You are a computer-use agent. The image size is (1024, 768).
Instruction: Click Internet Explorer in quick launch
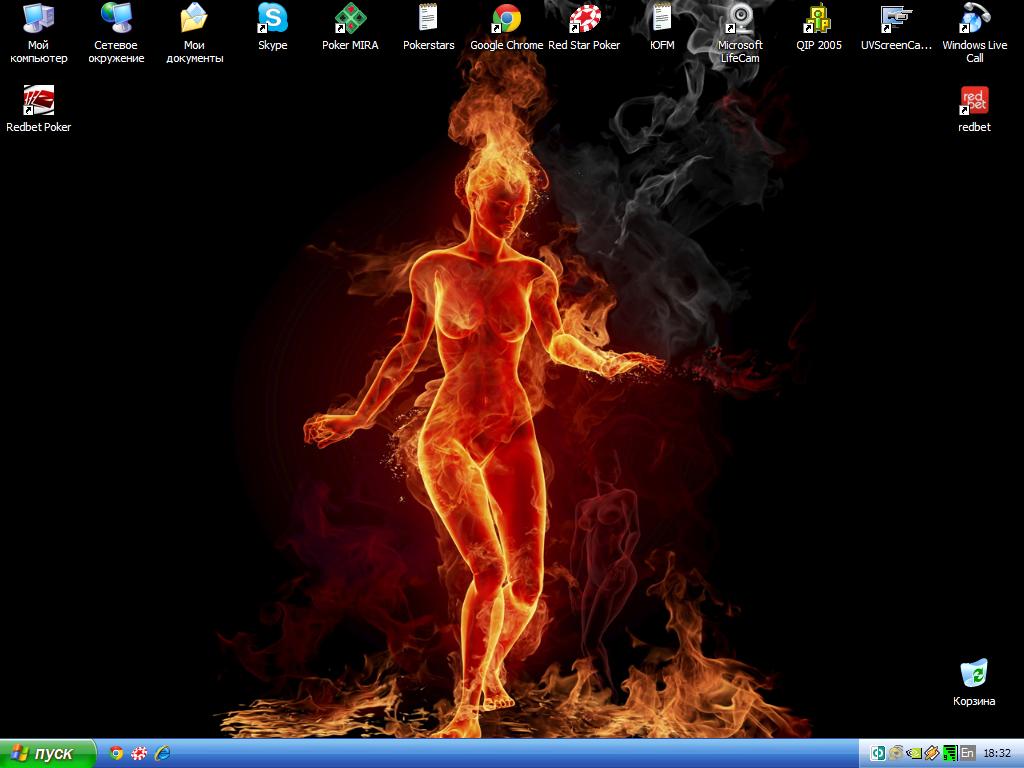tap(162, 753)
